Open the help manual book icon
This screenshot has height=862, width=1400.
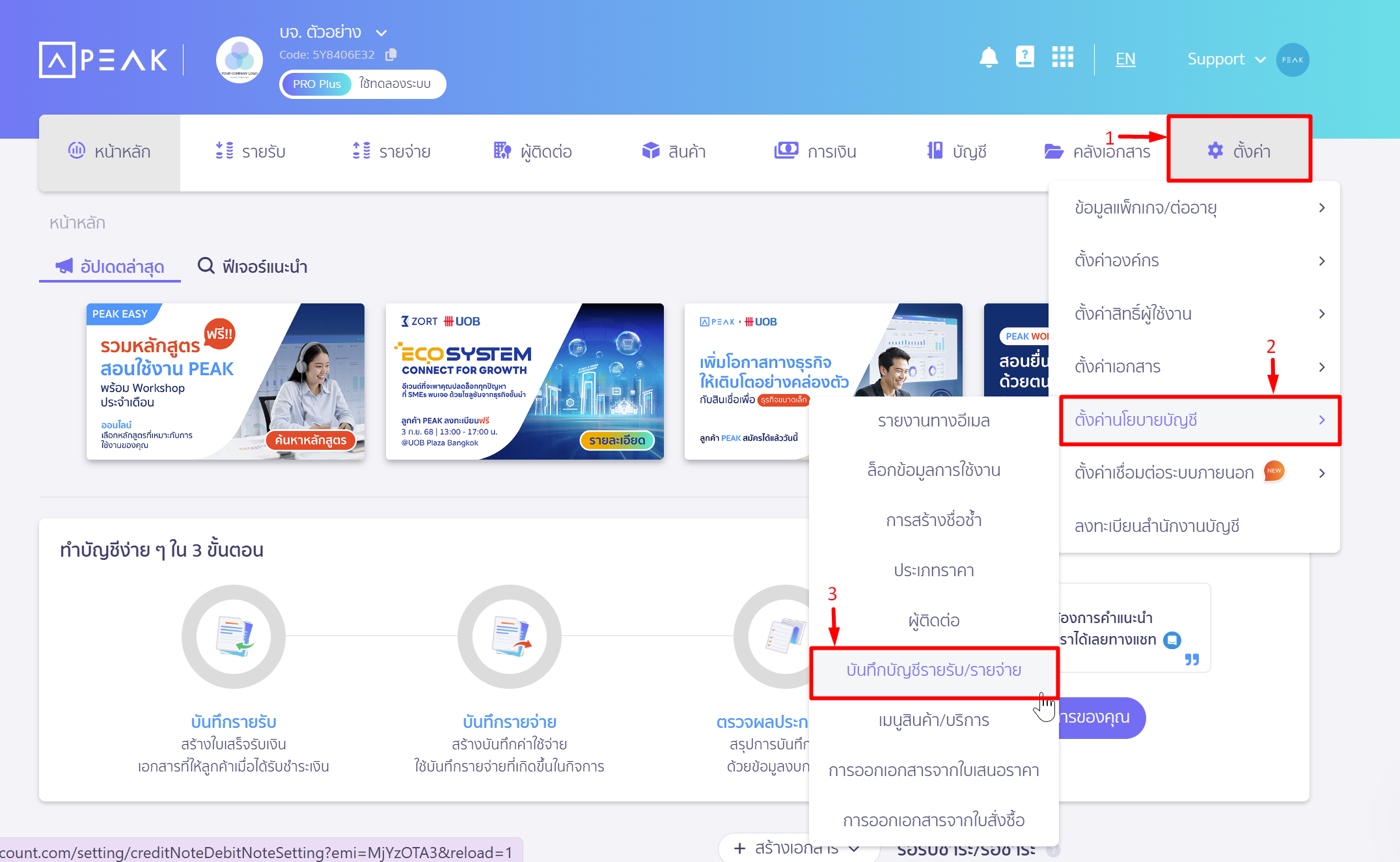1025,57
